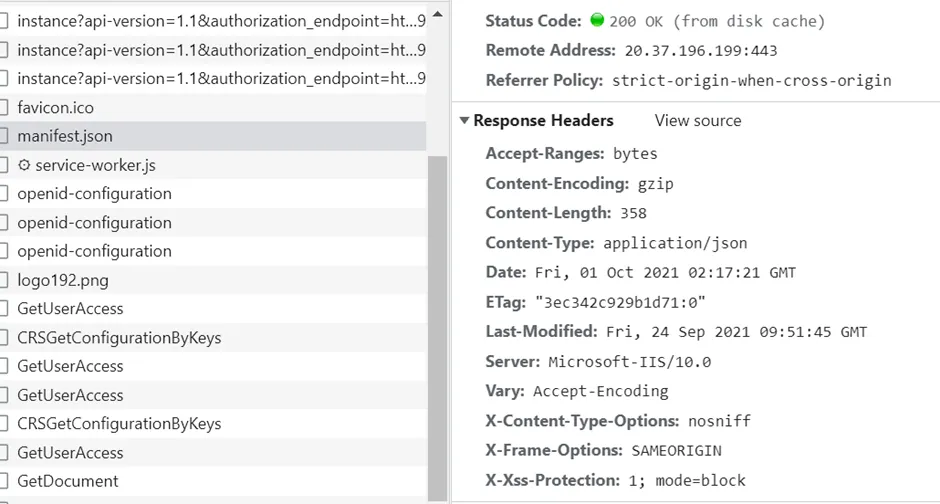The width and height of the screenshot is (940, 504).
Task: Click the Content-Type value application/json
Action: point(675,243)
